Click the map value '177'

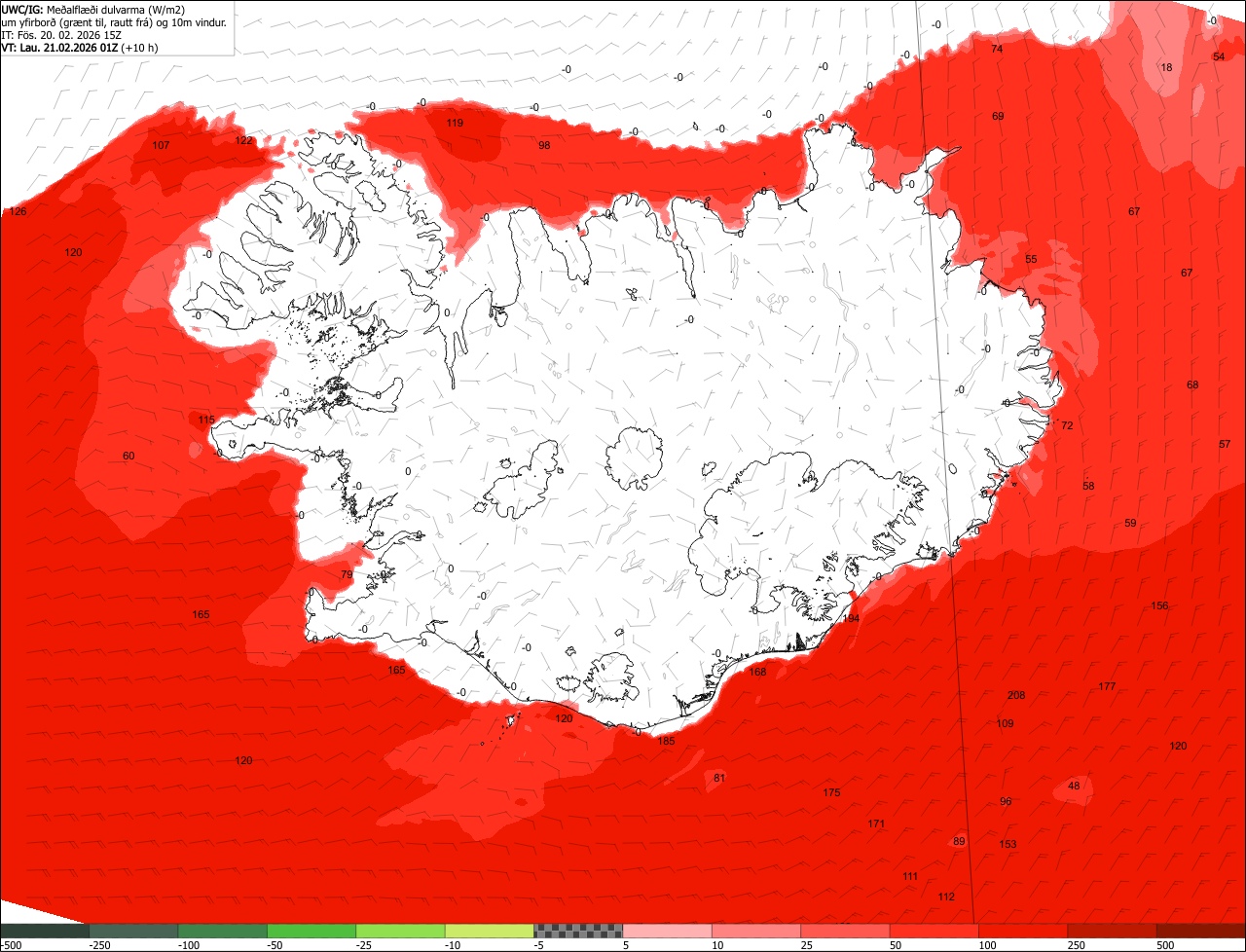pos(1107,686)
